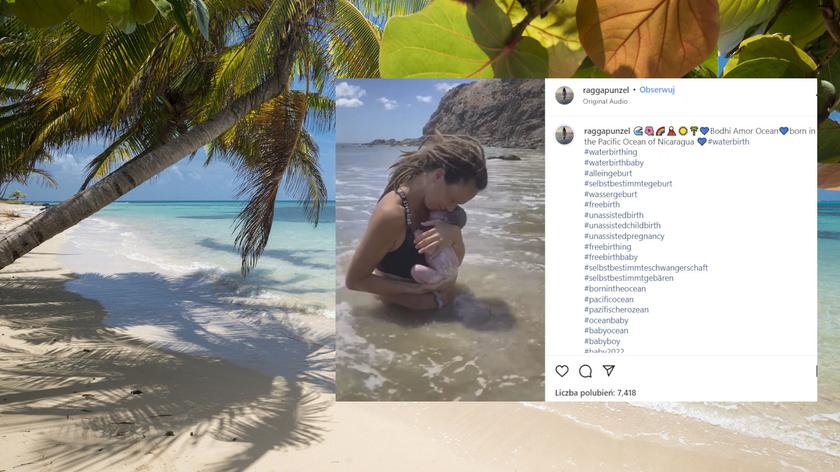Like the post with the heart icon
The height and width of the screenshot is (472, 840).
click(562, 371)
